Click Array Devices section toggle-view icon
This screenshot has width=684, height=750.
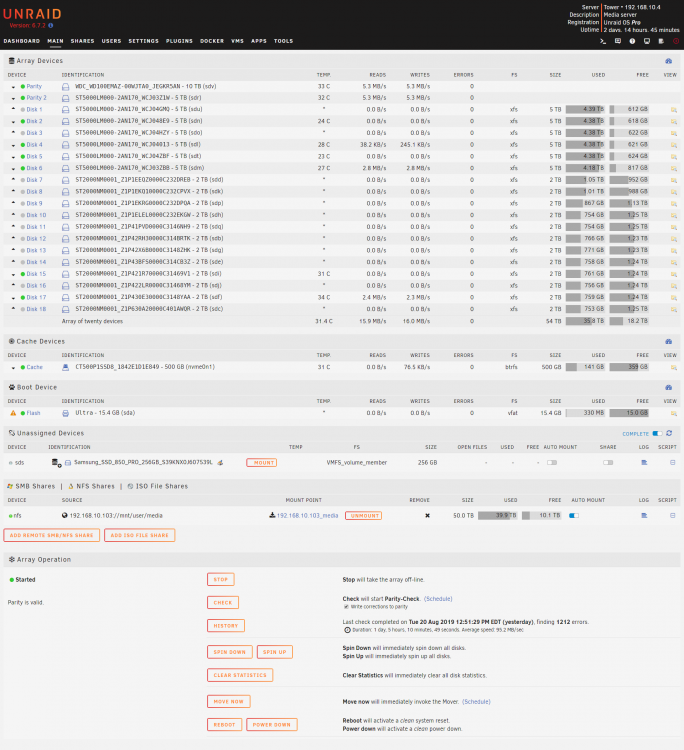point(669,61)
